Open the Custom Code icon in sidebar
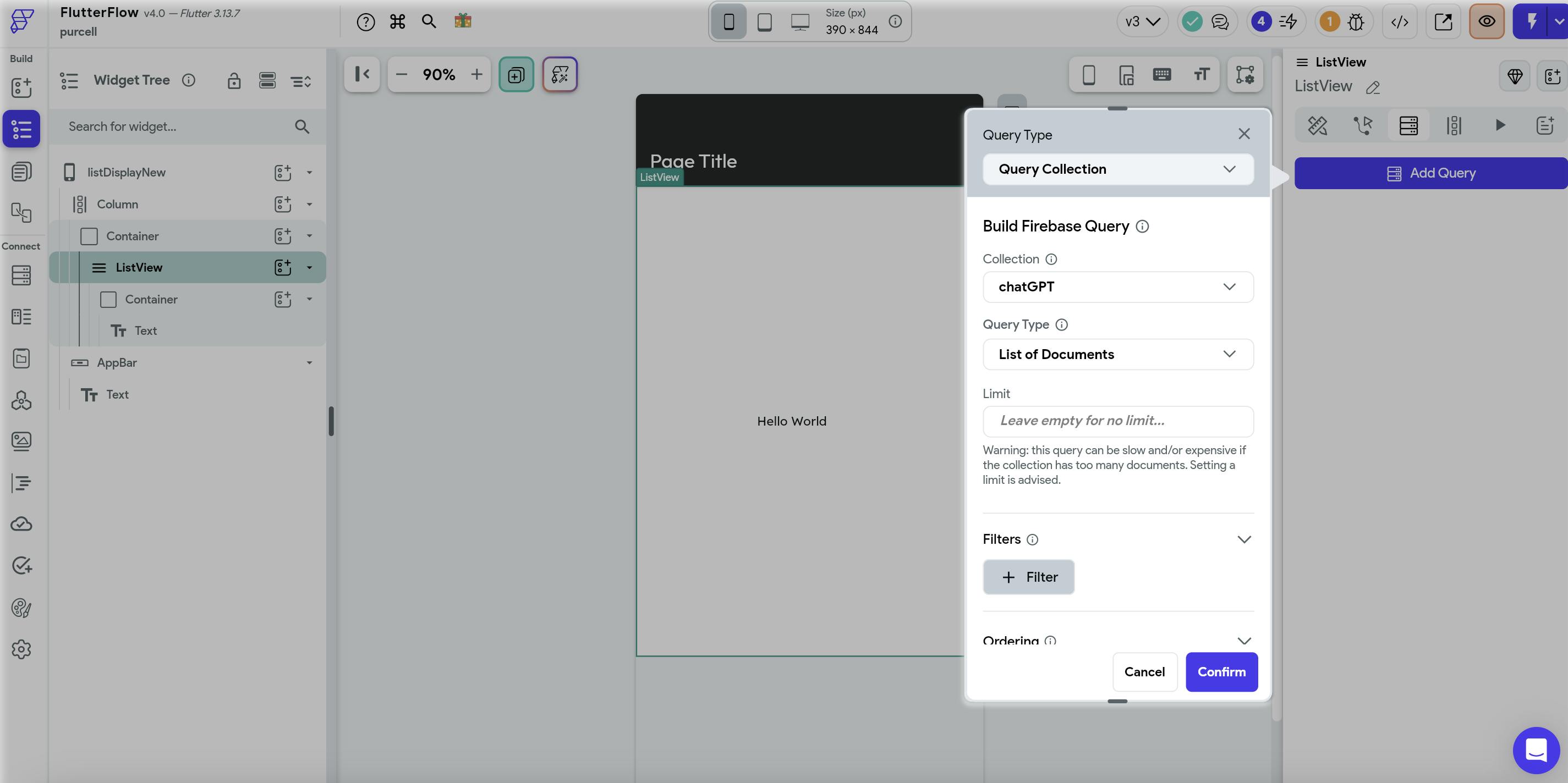Screen dimensions: 1568x783 pos(21,483)
